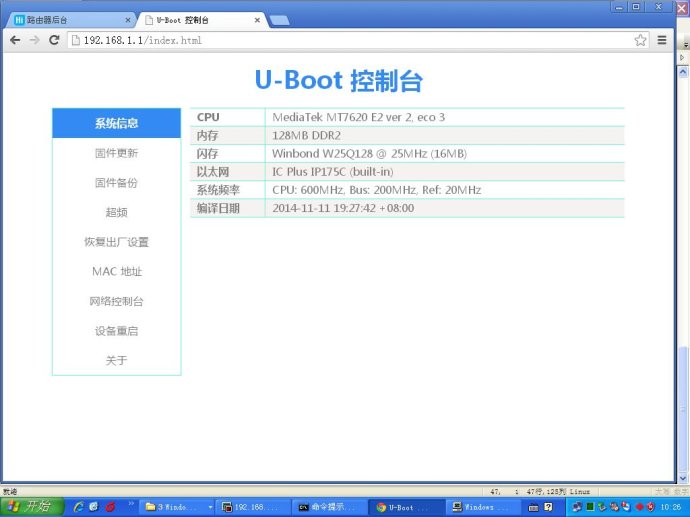Click the 闪存 row label
This screenshot has height=517, width=690.
pyautogui.click(x=207, y=154)
